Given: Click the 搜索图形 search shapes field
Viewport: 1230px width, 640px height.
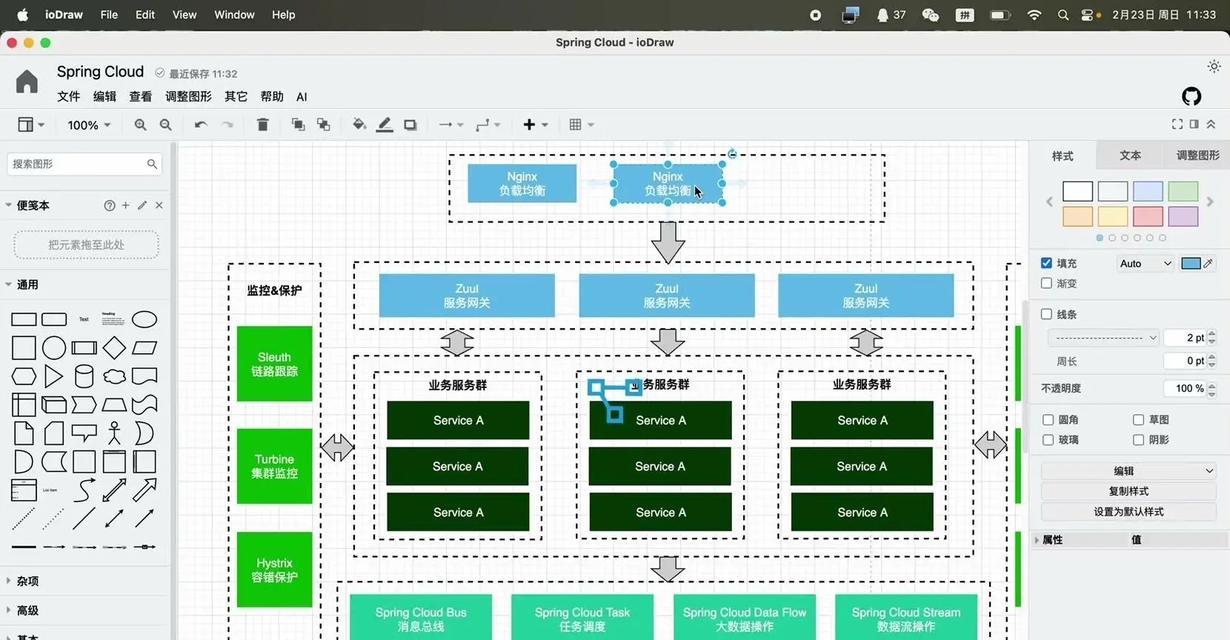Looking at the screenshot, I should click(x=85, y=164).
